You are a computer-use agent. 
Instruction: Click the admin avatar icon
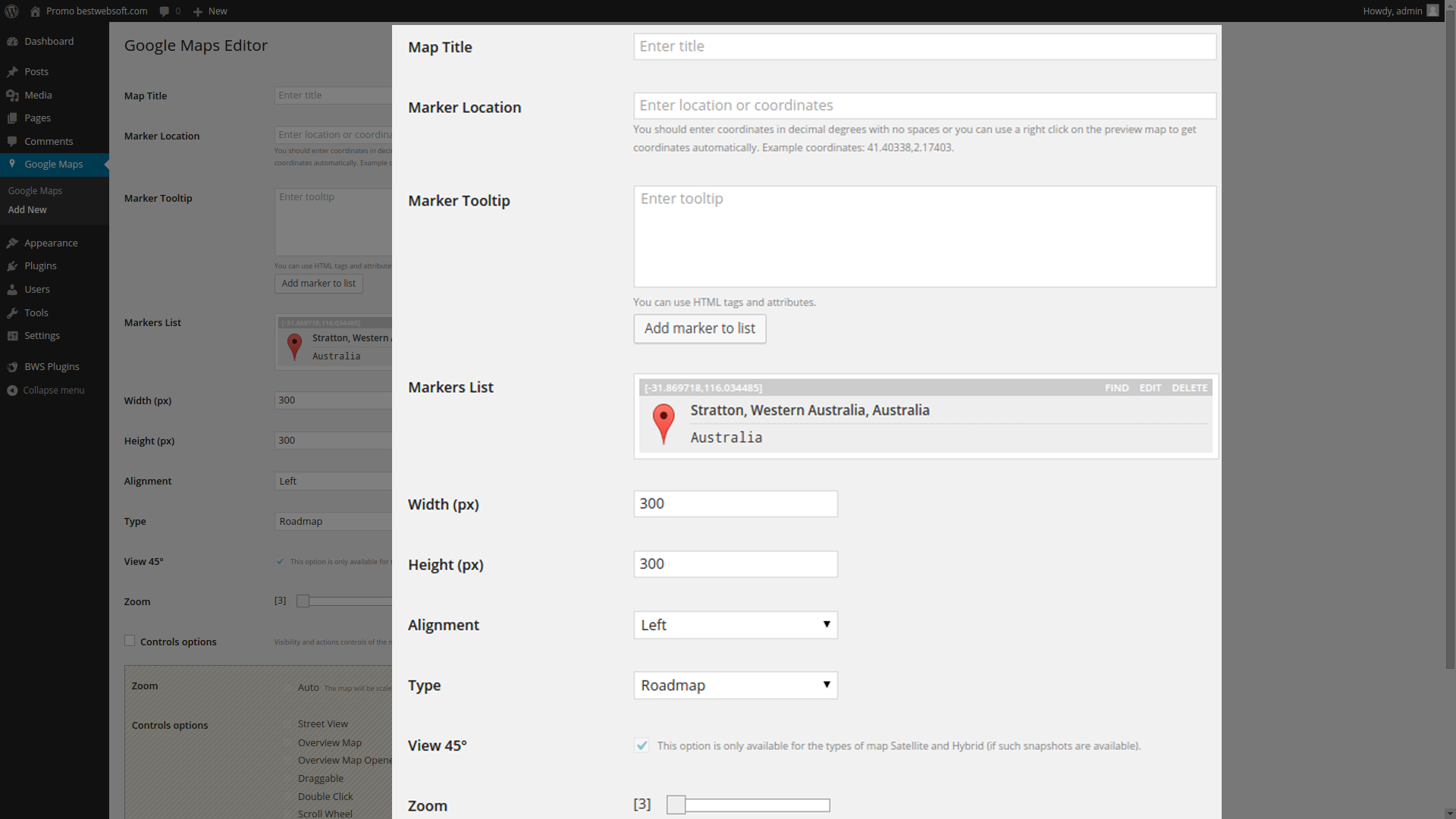[1432, 11]
